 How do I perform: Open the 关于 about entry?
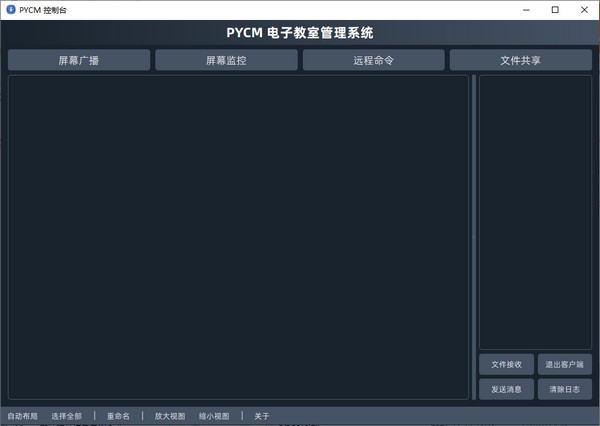pos(262,416)
